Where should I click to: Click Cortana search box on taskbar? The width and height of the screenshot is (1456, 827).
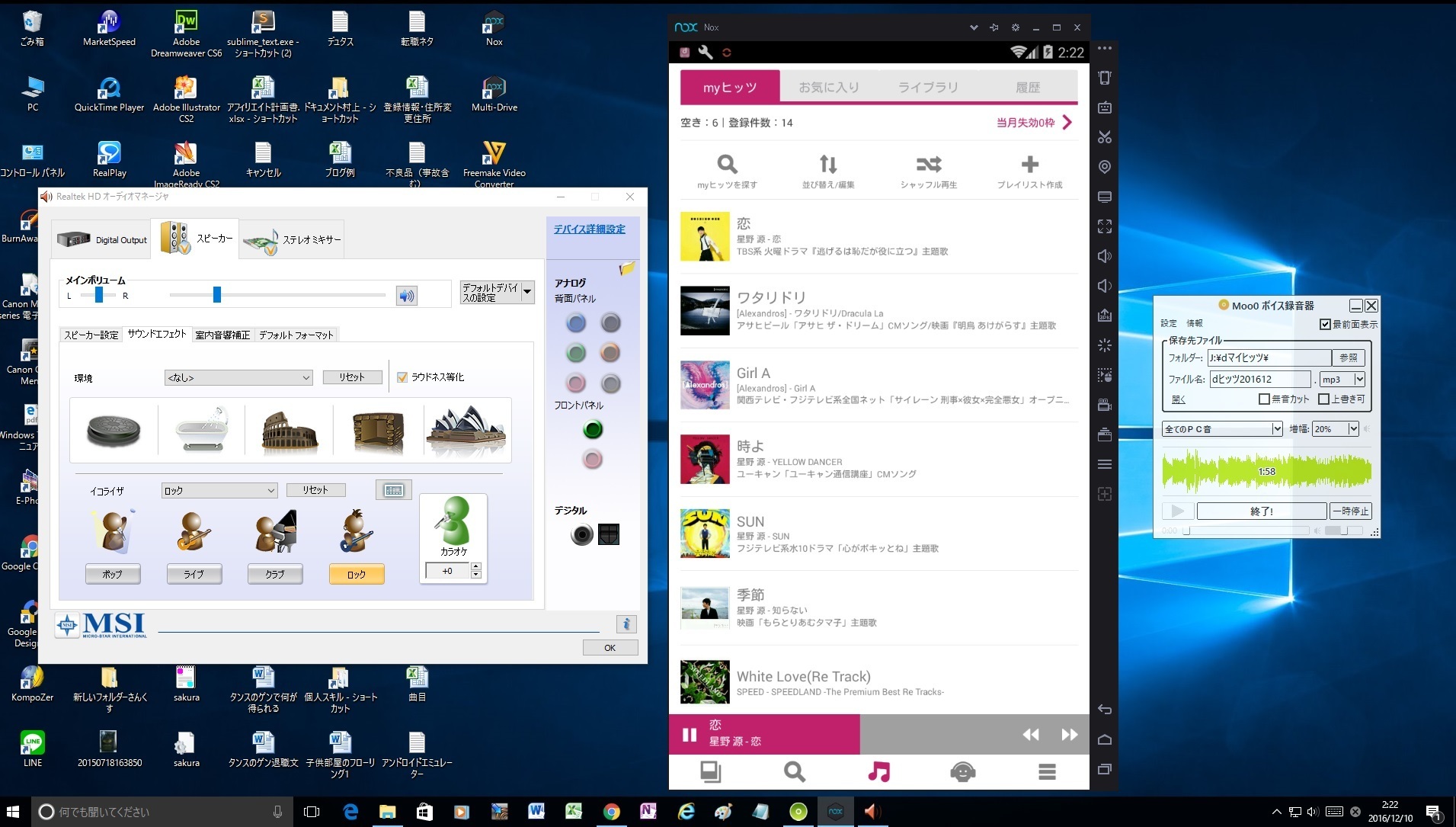[162, 812]
